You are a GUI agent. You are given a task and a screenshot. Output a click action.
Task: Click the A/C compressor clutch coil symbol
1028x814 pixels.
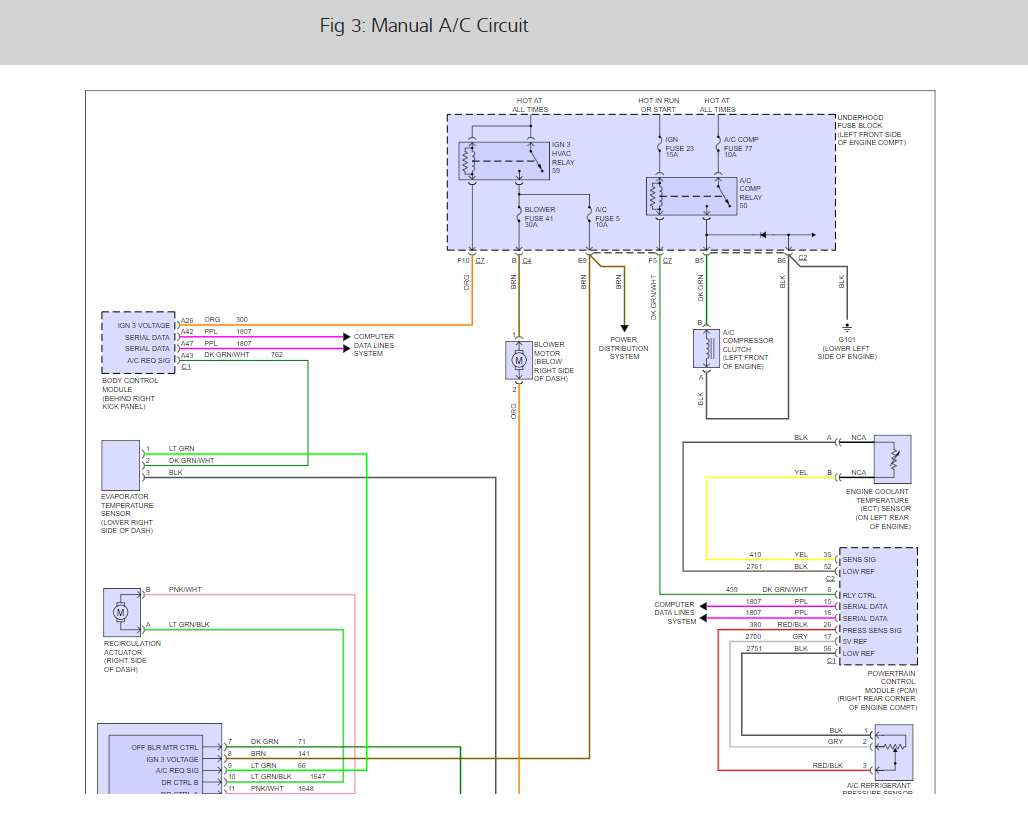tap(706, 348)
